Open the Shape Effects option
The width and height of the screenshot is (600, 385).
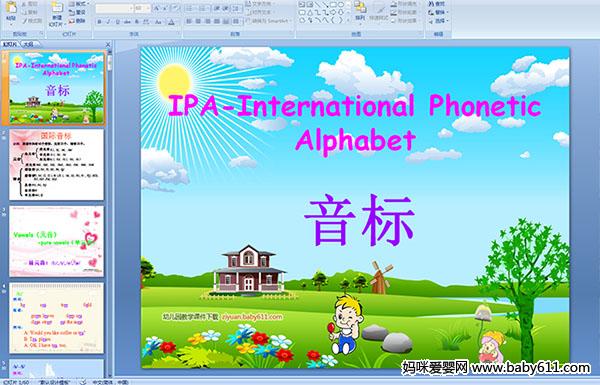click(x=404, y=21)
